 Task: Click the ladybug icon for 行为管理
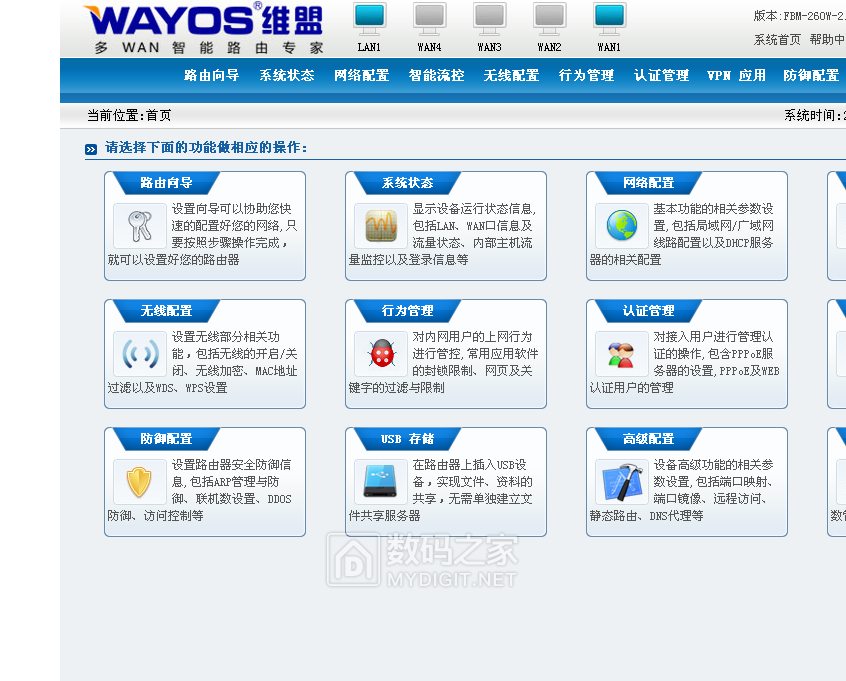tap(380, 353)
